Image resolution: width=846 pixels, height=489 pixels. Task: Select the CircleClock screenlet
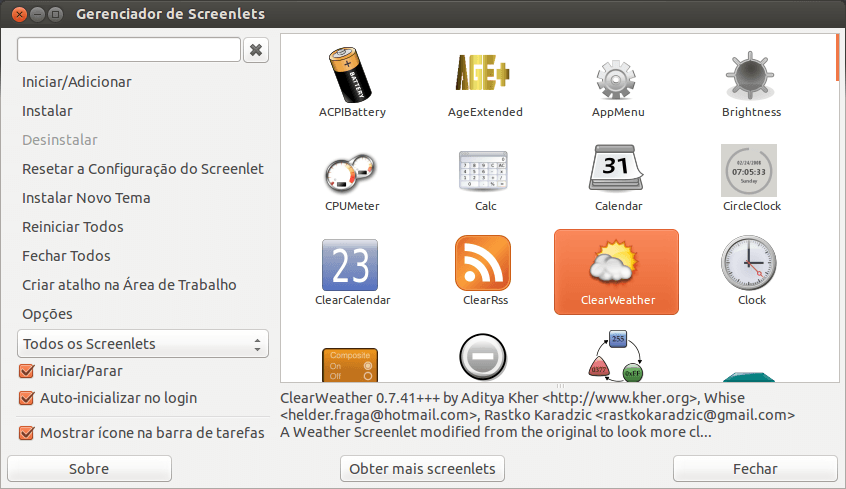[x=751, y=170]
